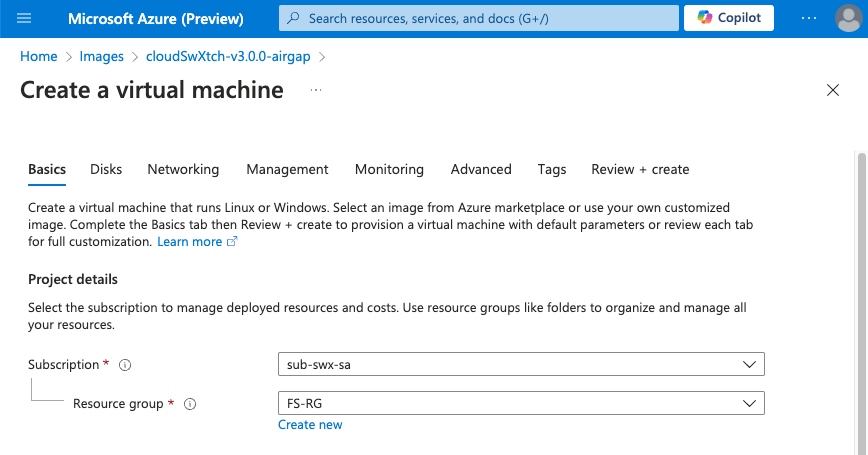This screenshot has height=455, width=868.
Task: Go to Home breadcrumb
Action: pos(39,56)
